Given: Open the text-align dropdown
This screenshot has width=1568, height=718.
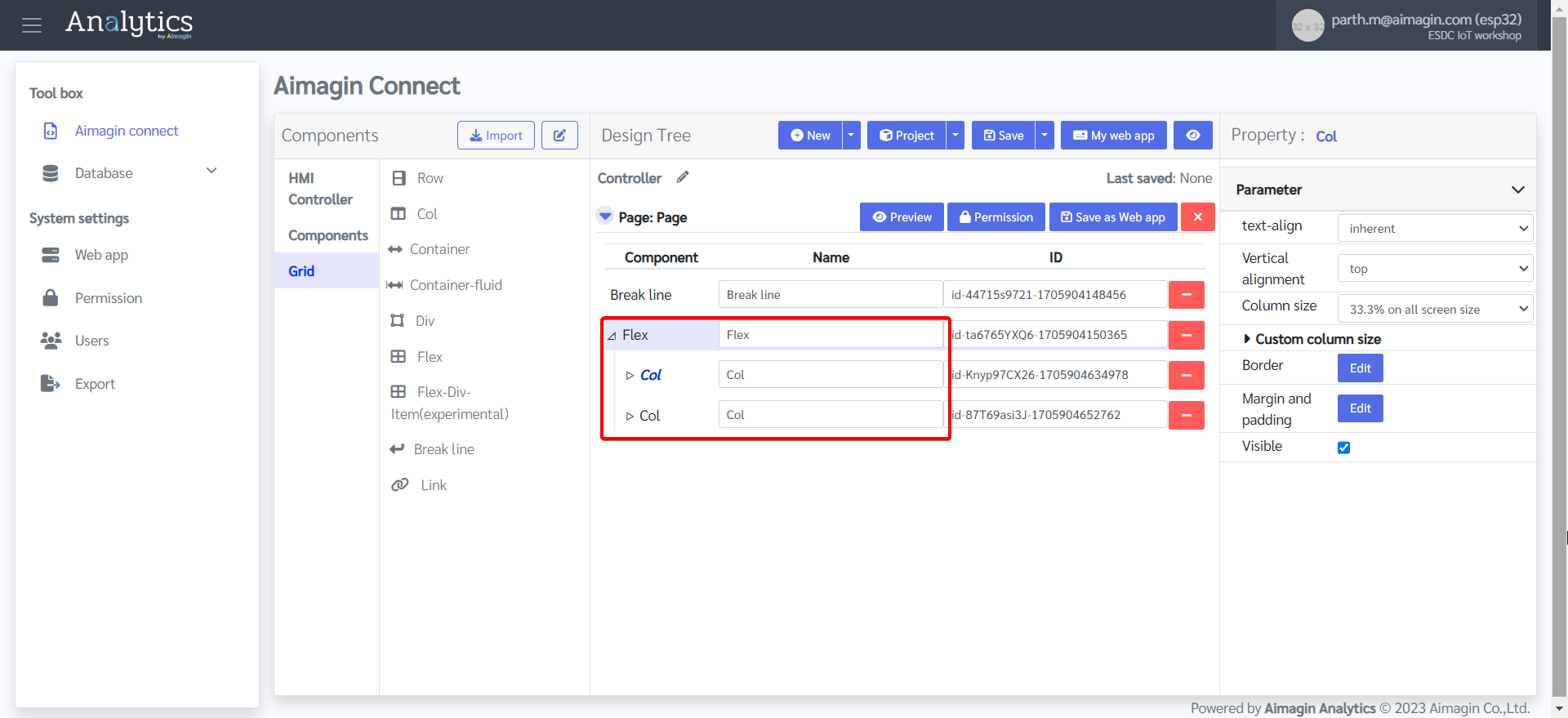Looking at the screenshot, I should [1435, 229].
